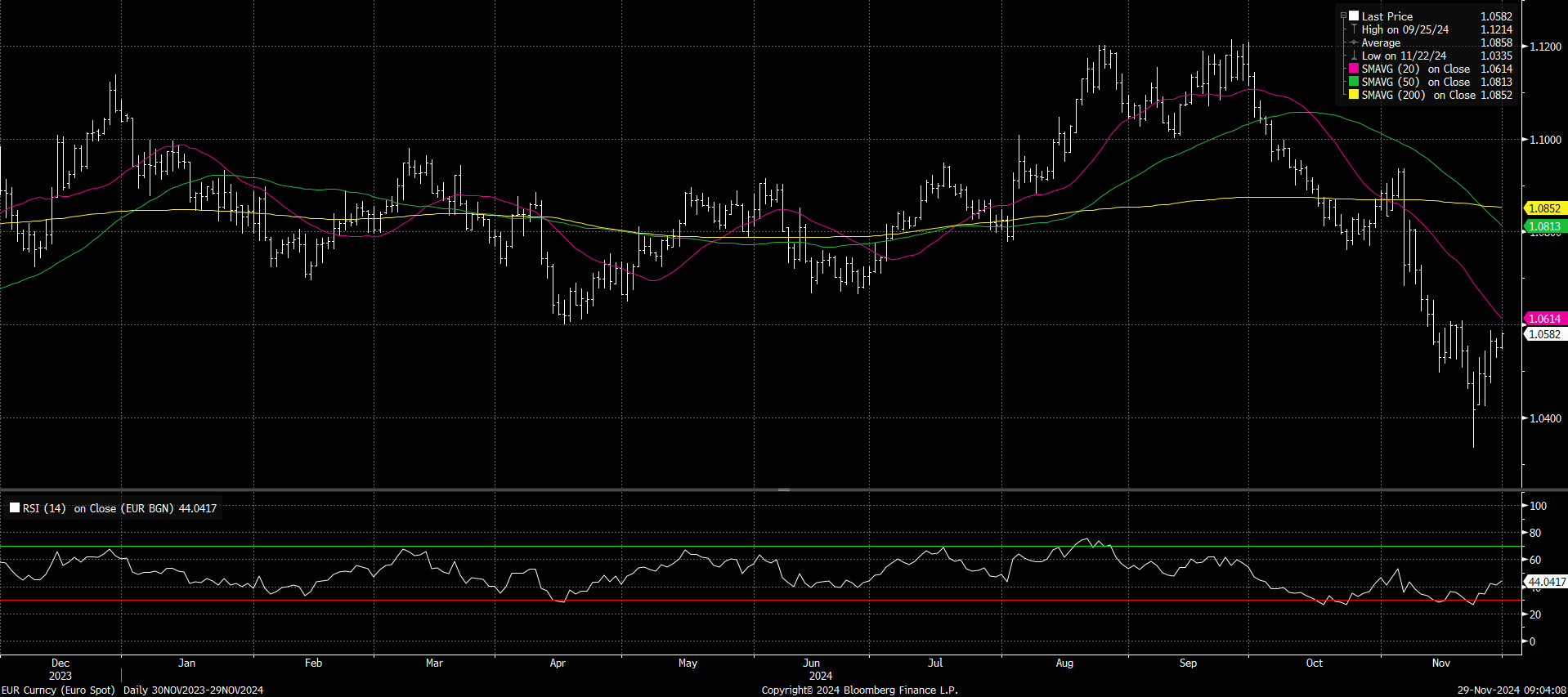This screenshot has width=1568, height=697.
Task: Click the 'Apr' date axis label
Action: click(558, 663)
